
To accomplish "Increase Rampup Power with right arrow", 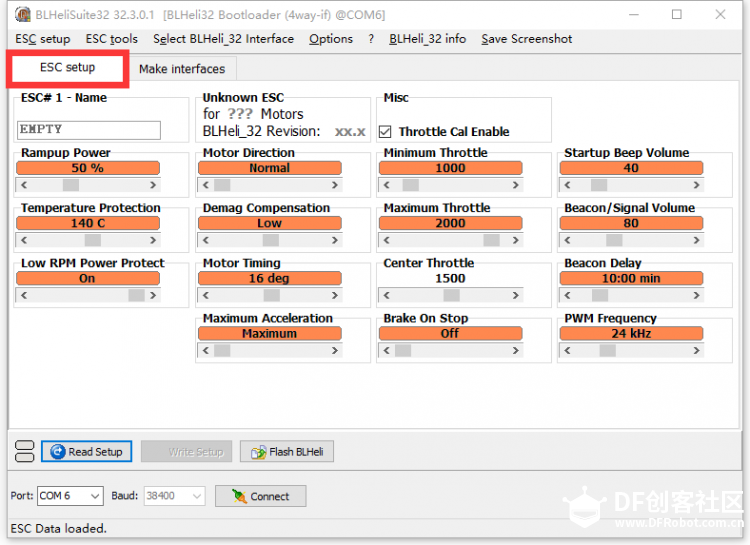I will pyautogui.click(x=153, y=185).
